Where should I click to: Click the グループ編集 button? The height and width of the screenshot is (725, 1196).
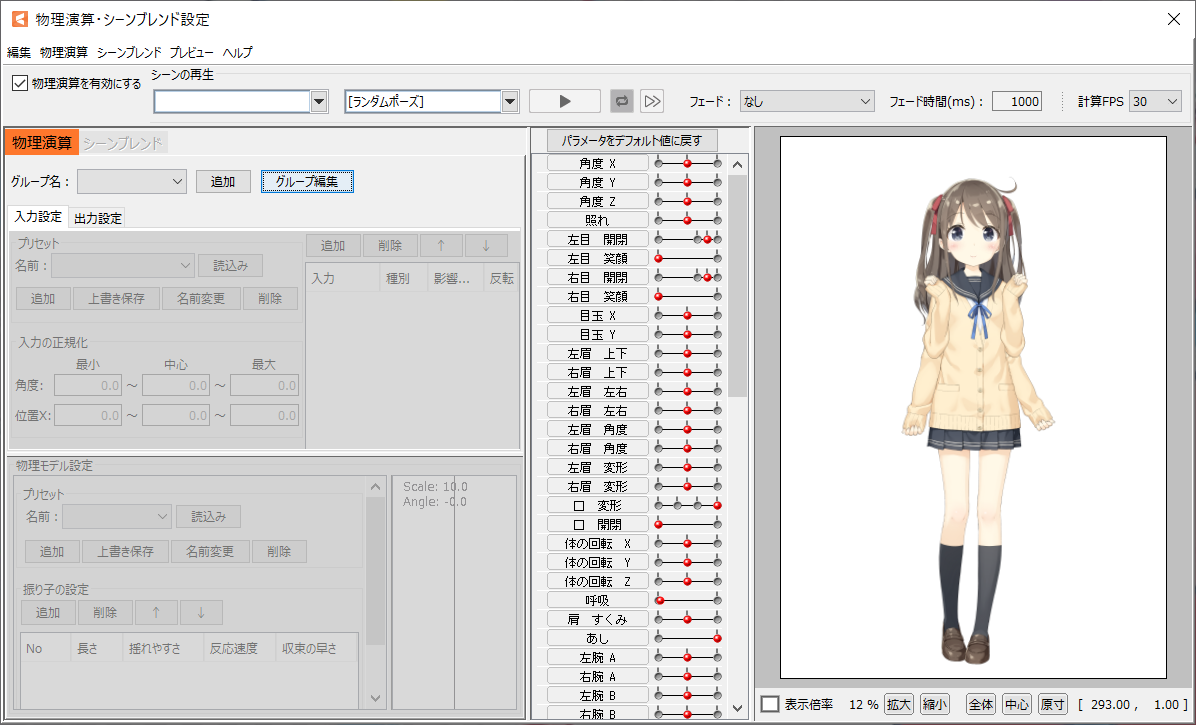[307, 181]
